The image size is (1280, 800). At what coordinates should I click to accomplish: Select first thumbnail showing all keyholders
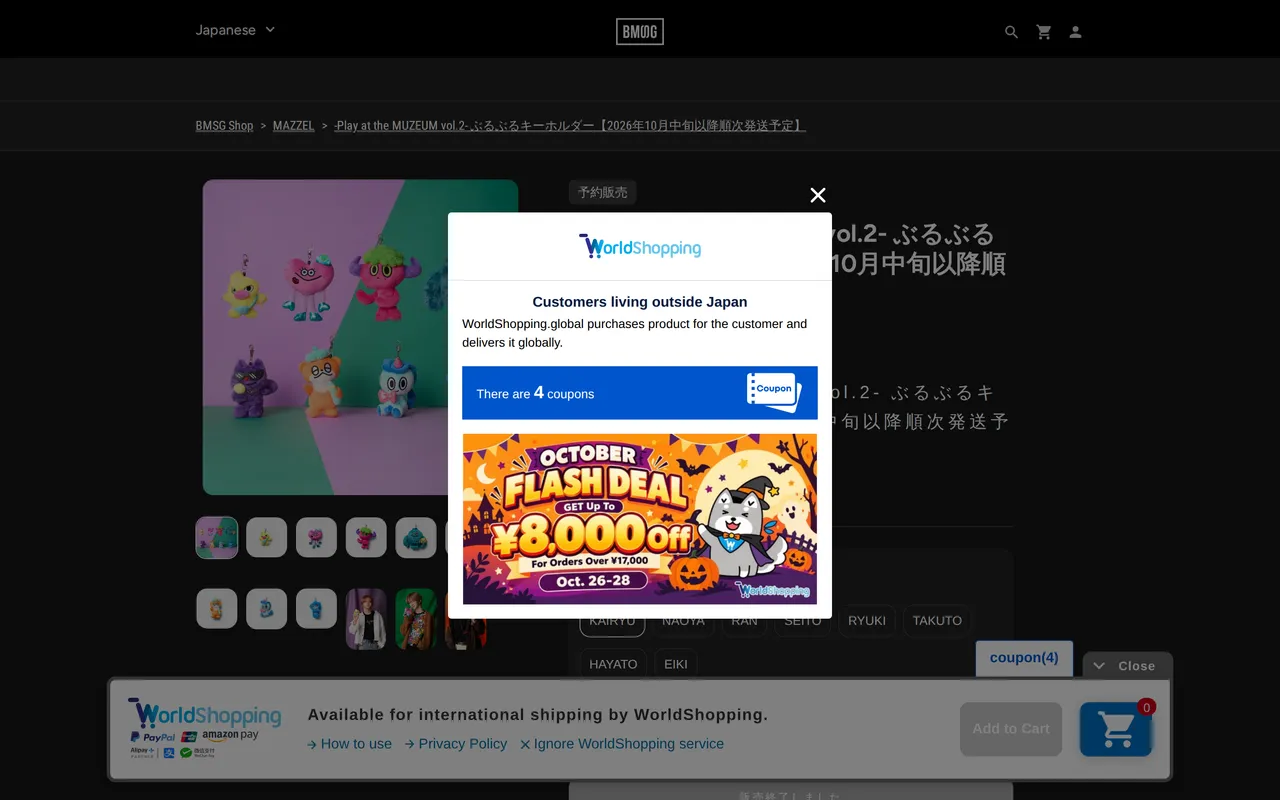[x=217, y=538]
